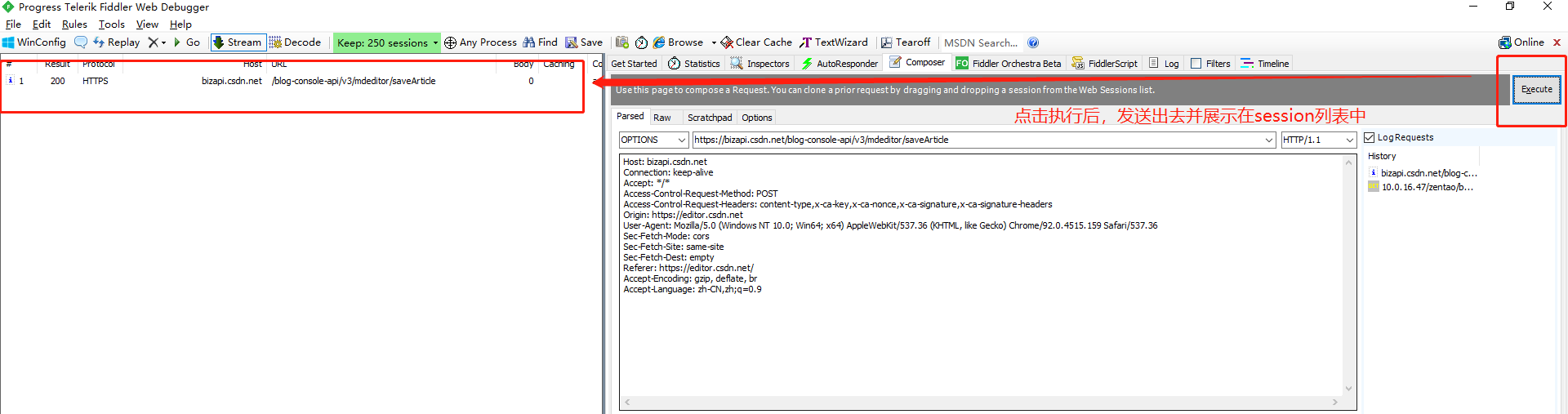Open the Tools menu
This screenshot has width=1568, height=414.
(x=112, y=24)
